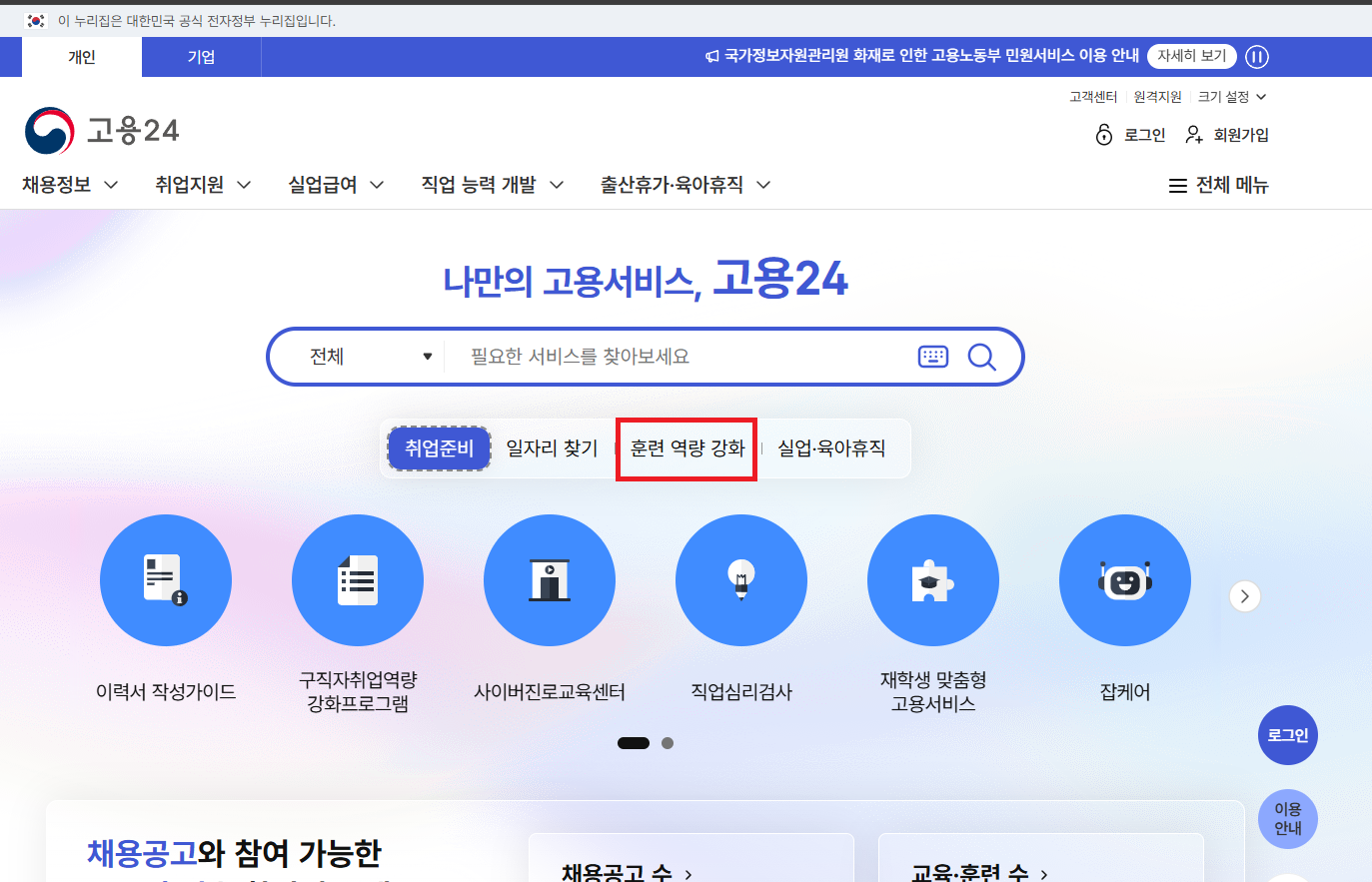Open 재학생 맞춤형 고용서비스 icon
This screenshot has height=882, width=1372.
pos(932,579)
